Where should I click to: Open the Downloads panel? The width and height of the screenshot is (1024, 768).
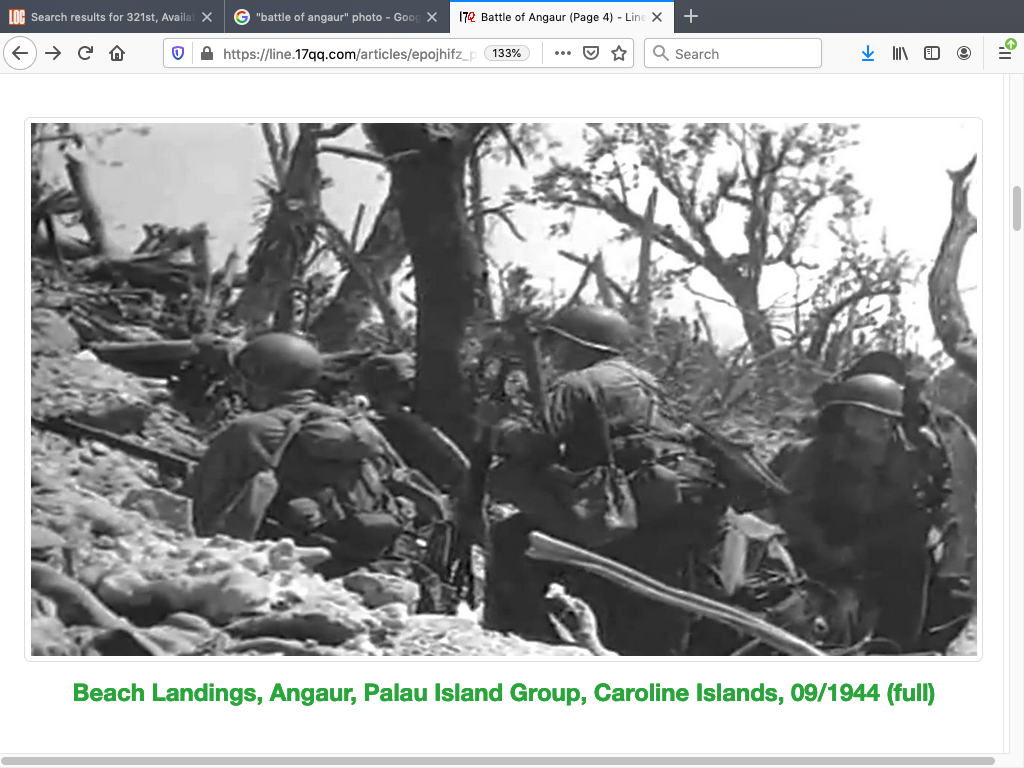point(867,54)
